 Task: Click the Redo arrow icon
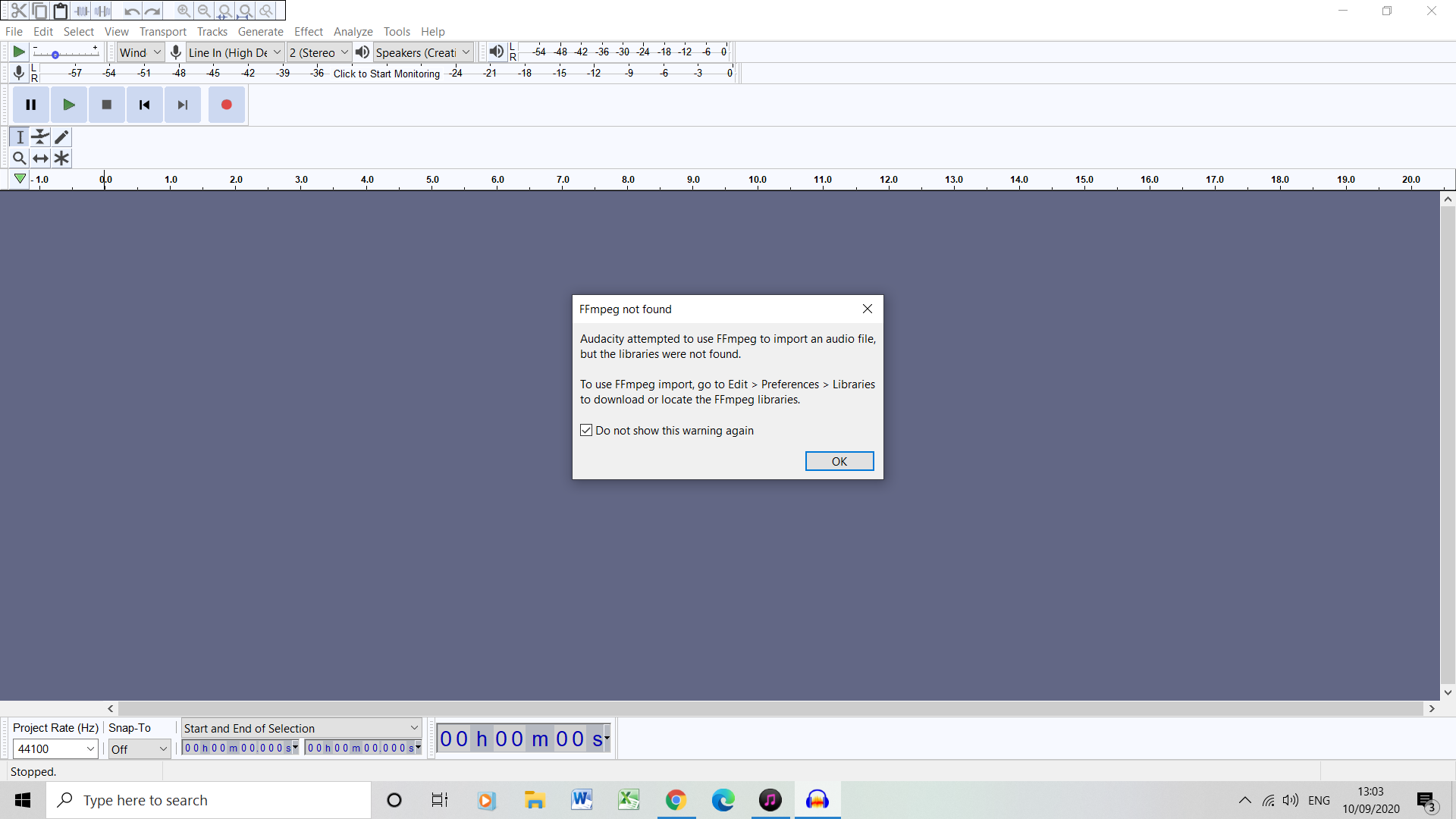[152, 11]
